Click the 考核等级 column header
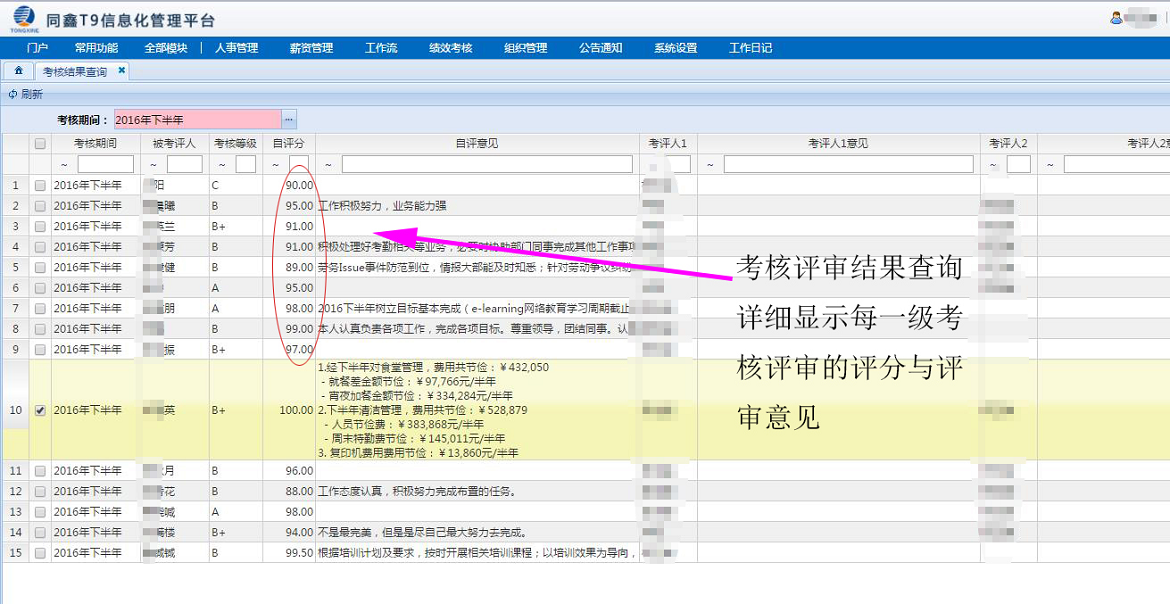 pyautogui.click(x=236, y=143)
